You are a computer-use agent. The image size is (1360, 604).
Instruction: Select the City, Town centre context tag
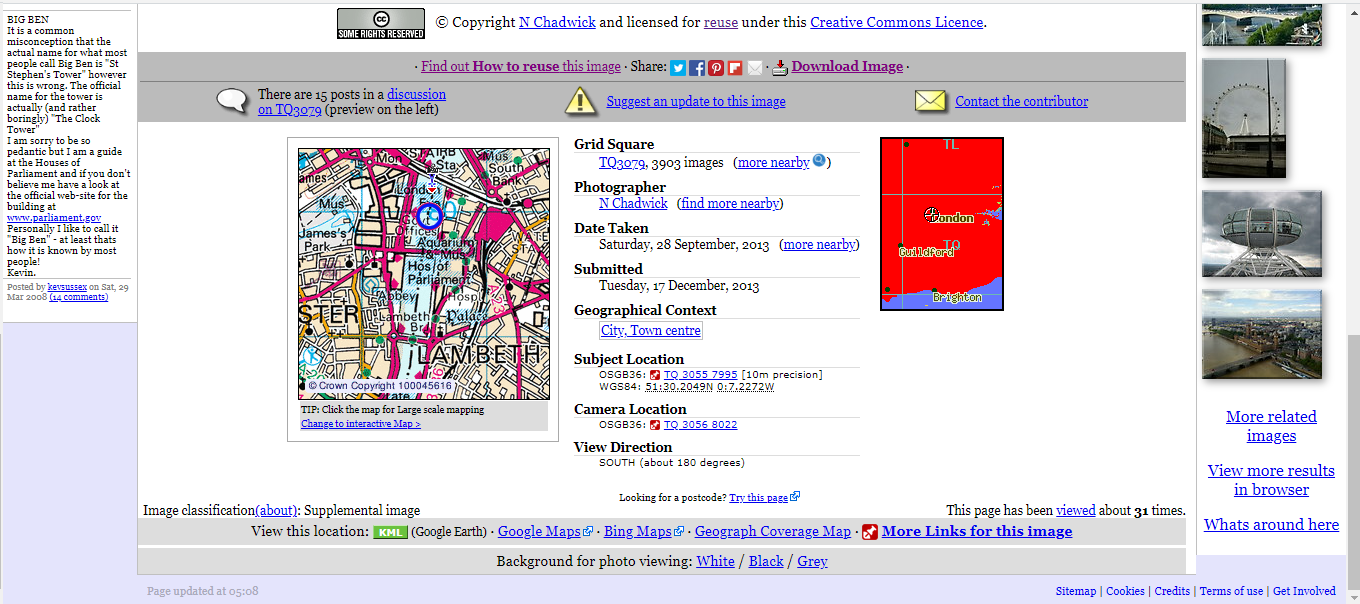point(651,330)
